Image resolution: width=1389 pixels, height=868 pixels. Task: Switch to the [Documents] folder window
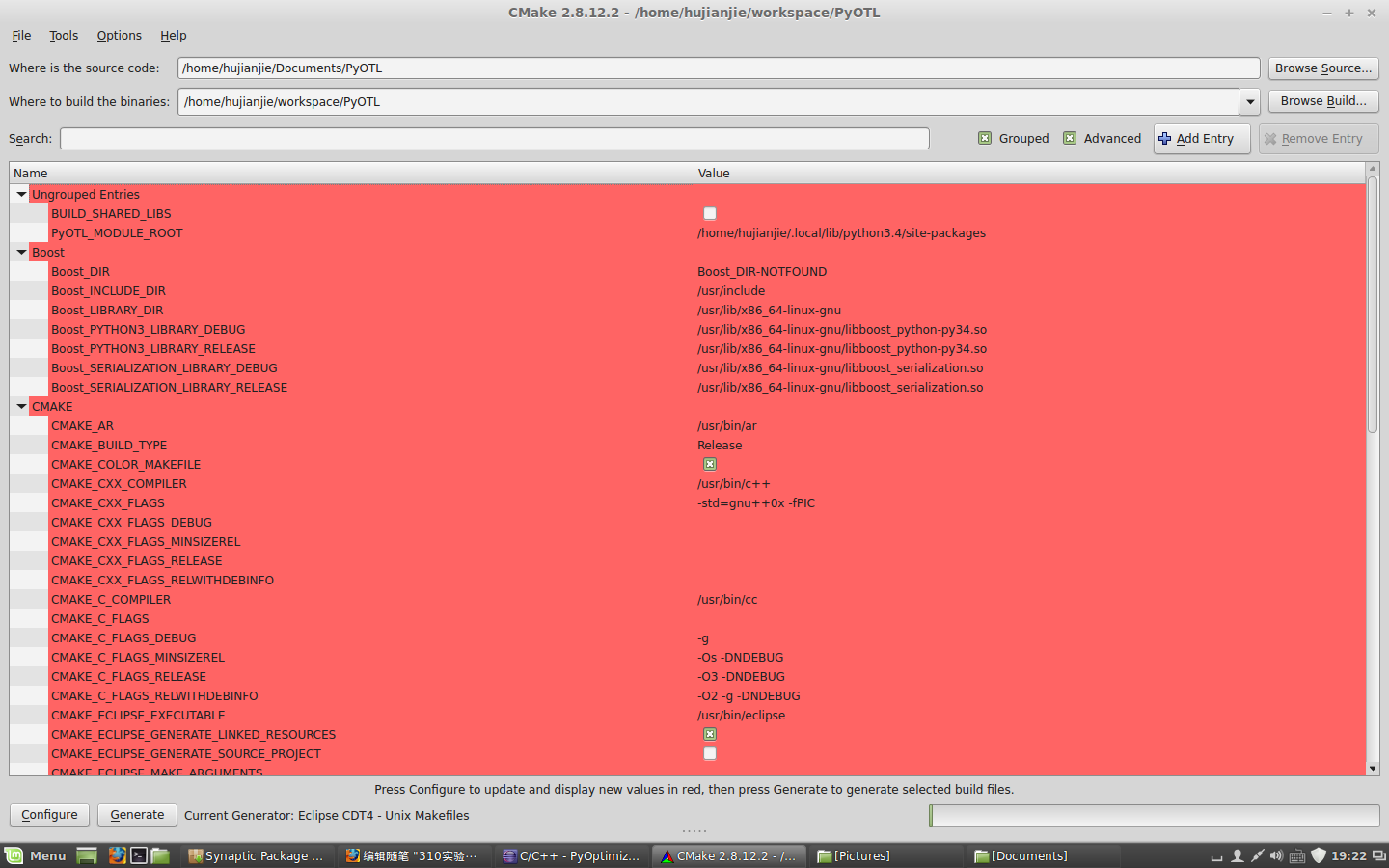click(x=1044, y=855)
